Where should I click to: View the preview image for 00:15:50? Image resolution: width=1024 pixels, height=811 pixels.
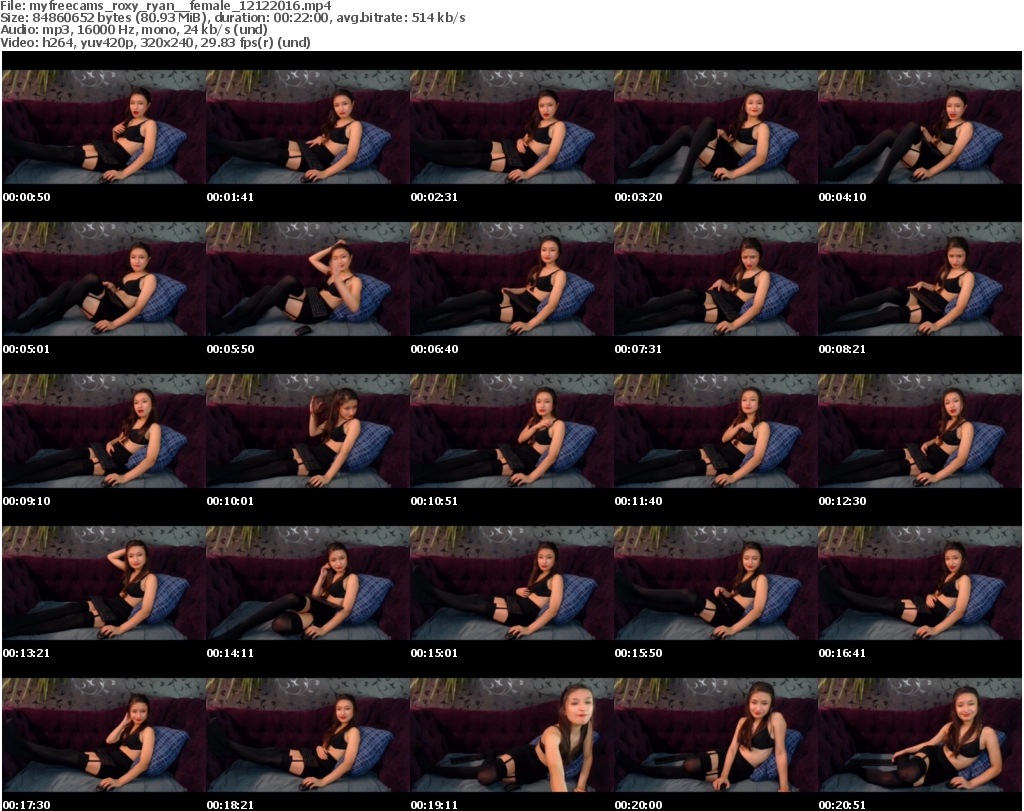(x=716, y=584)
